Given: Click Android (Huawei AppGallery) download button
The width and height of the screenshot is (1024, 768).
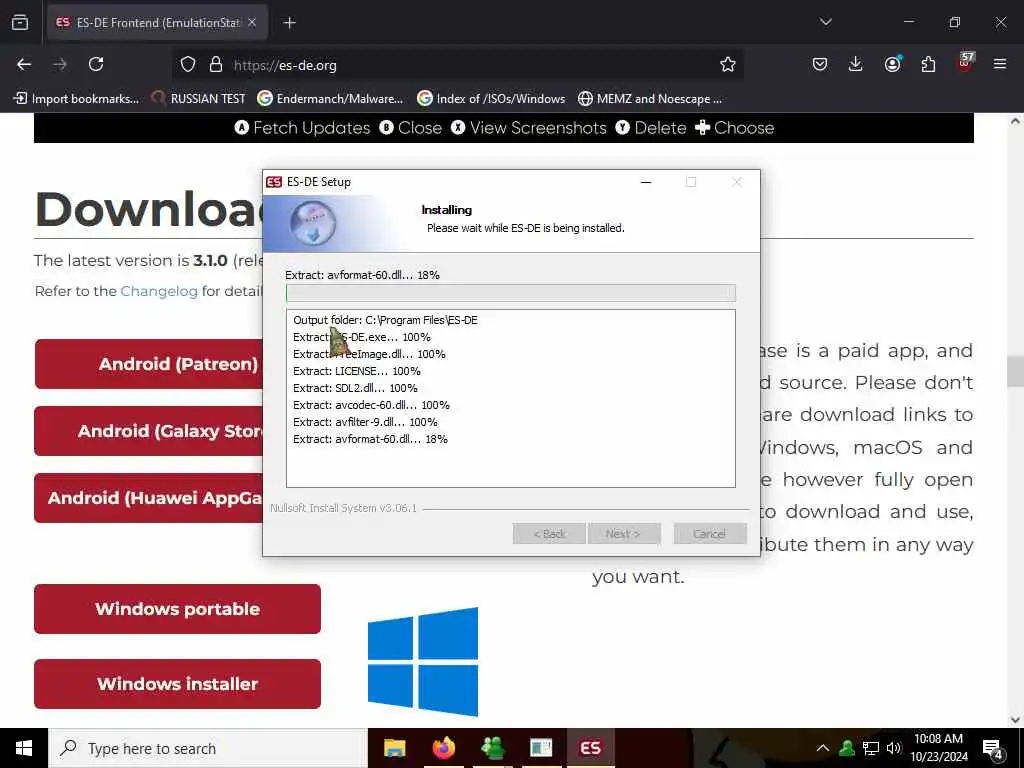Looking at the screenshot, I should (x=149, y=498).
